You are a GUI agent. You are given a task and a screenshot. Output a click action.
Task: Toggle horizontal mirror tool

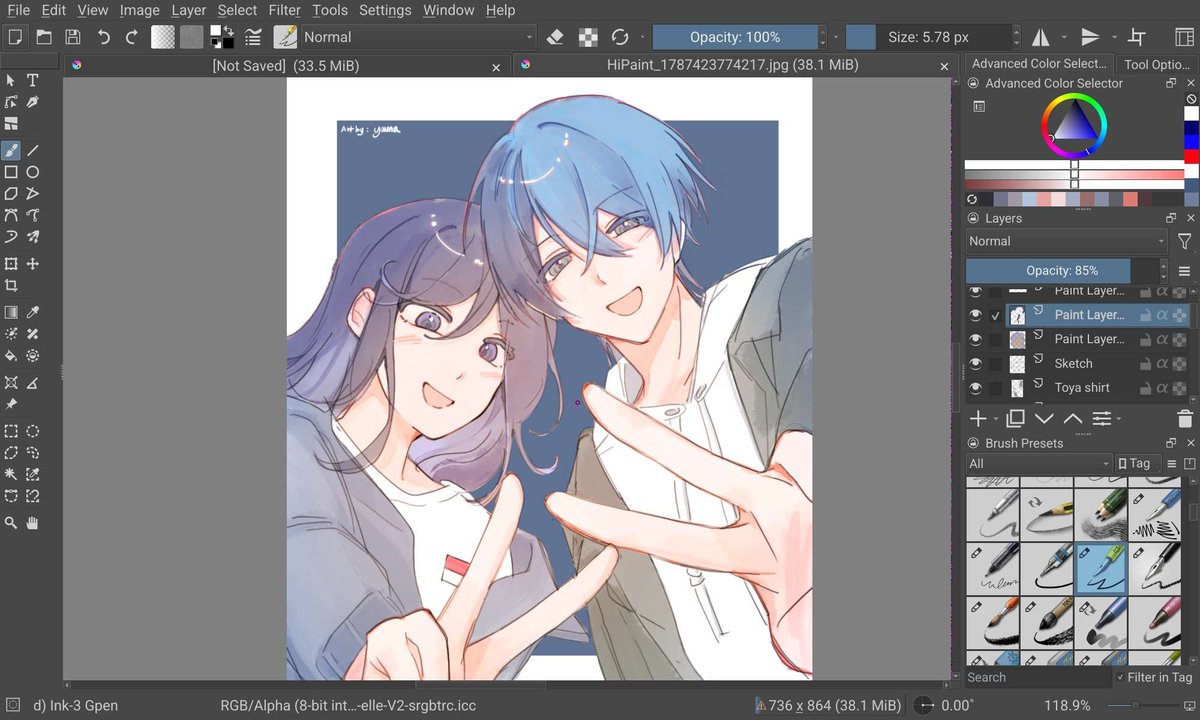coord(1041,37)
